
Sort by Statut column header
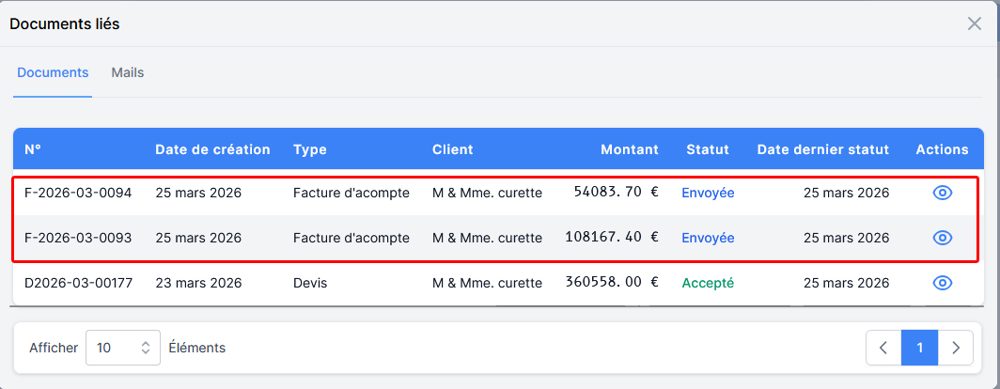click(707, 149)
